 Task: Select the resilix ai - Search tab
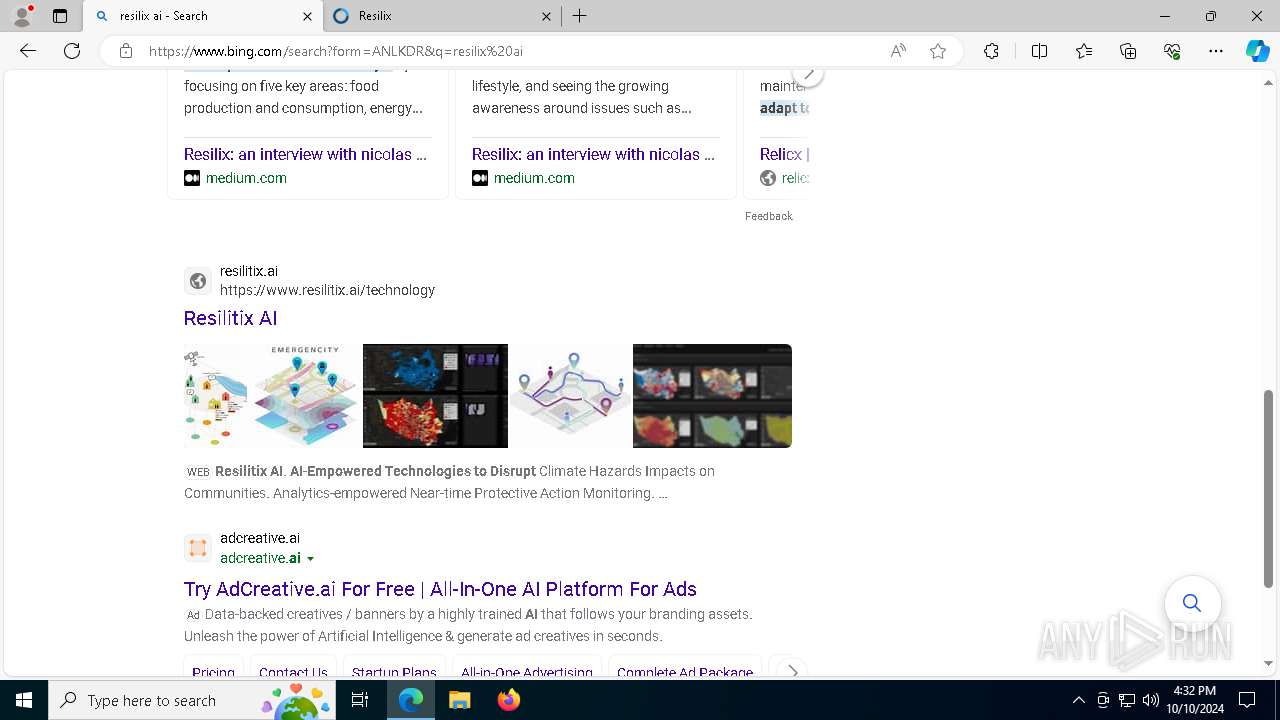[203, 16]
